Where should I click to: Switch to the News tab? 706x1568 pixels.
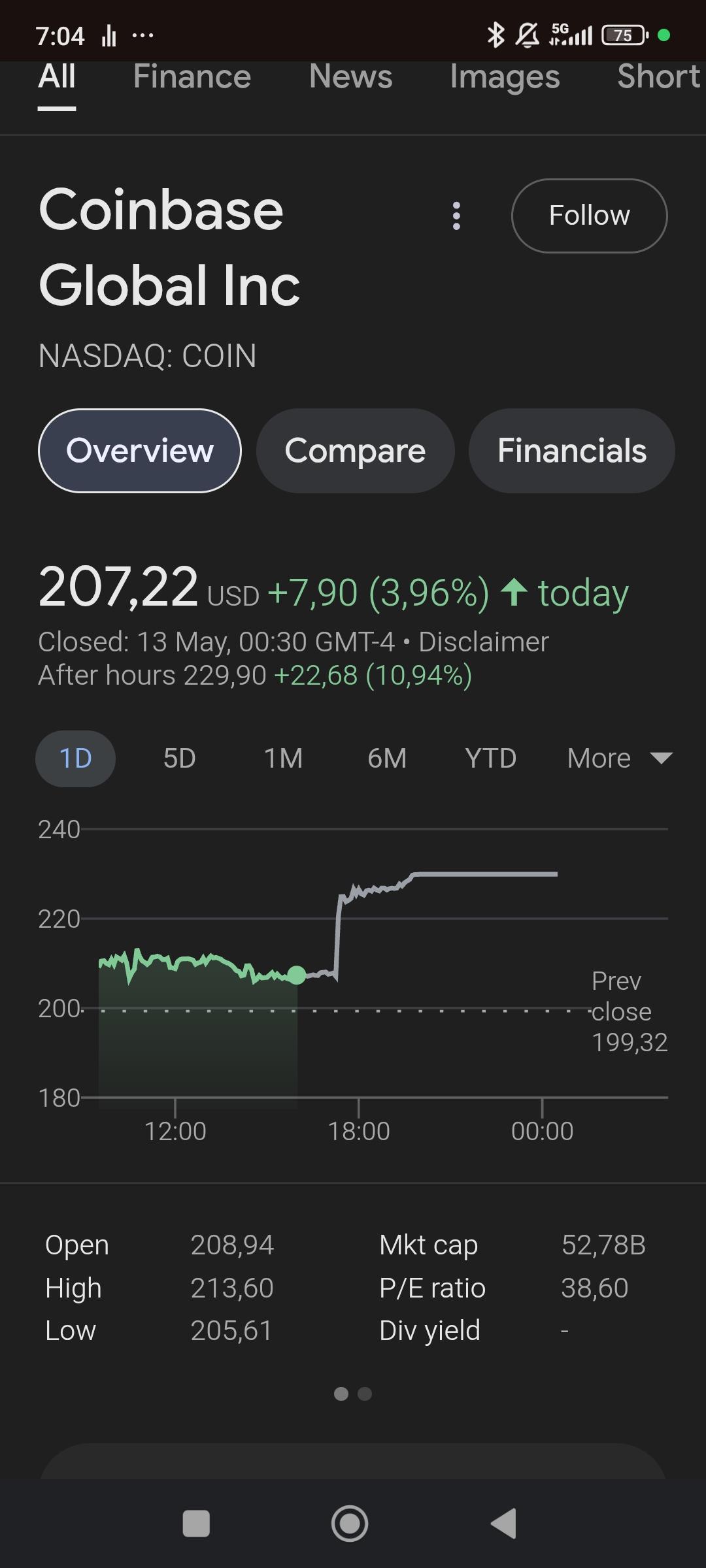coord(350,77)
